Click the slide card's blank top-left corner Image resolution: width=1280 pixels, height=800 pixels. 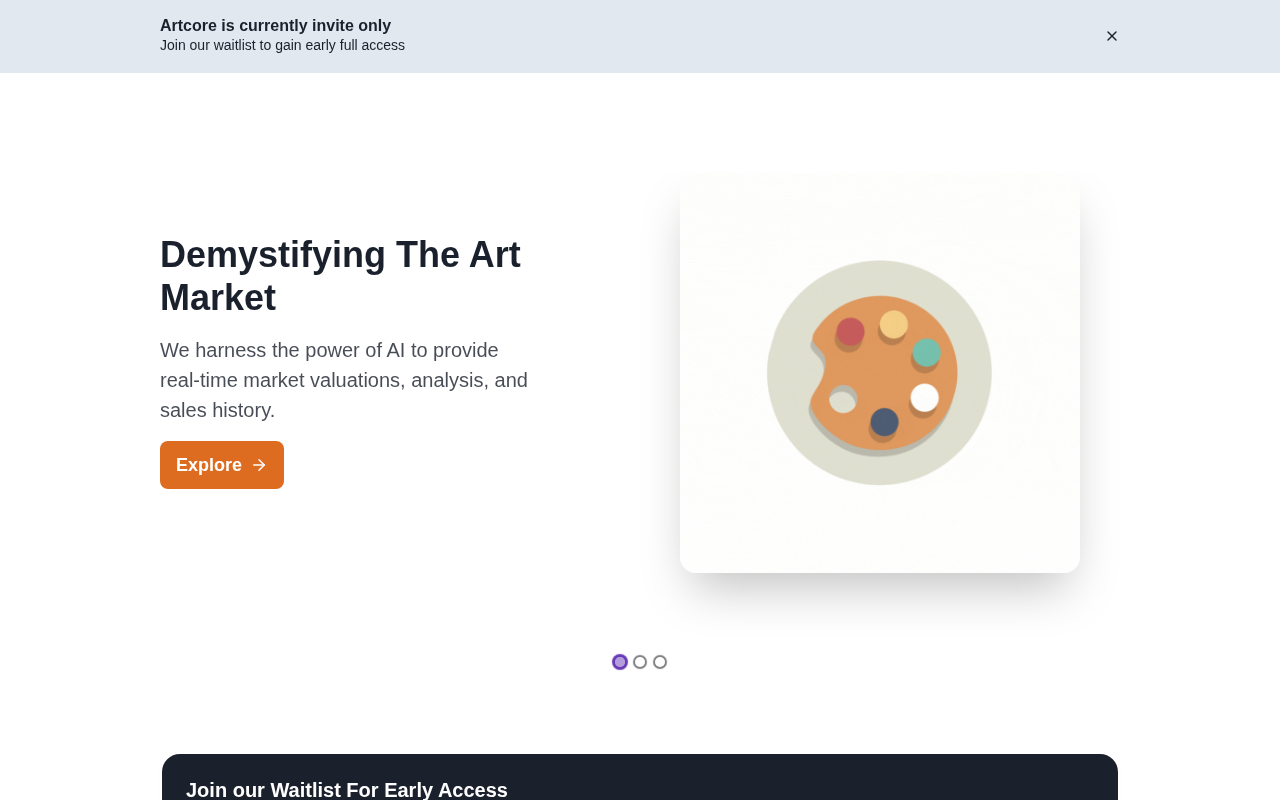pos(710,205)
